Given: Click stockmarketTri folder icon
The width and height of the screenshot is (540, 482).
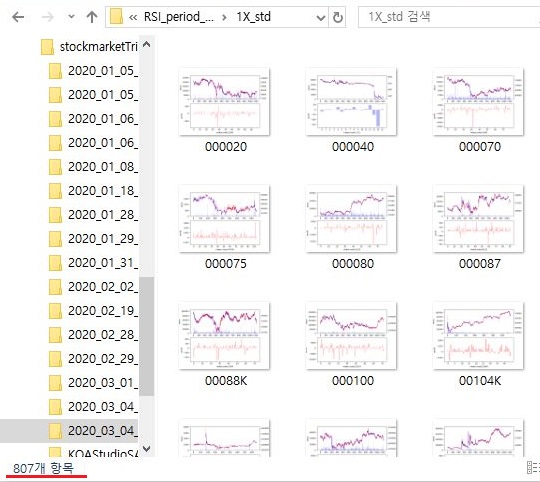Looking at the screenshot, I should [47, 47].
